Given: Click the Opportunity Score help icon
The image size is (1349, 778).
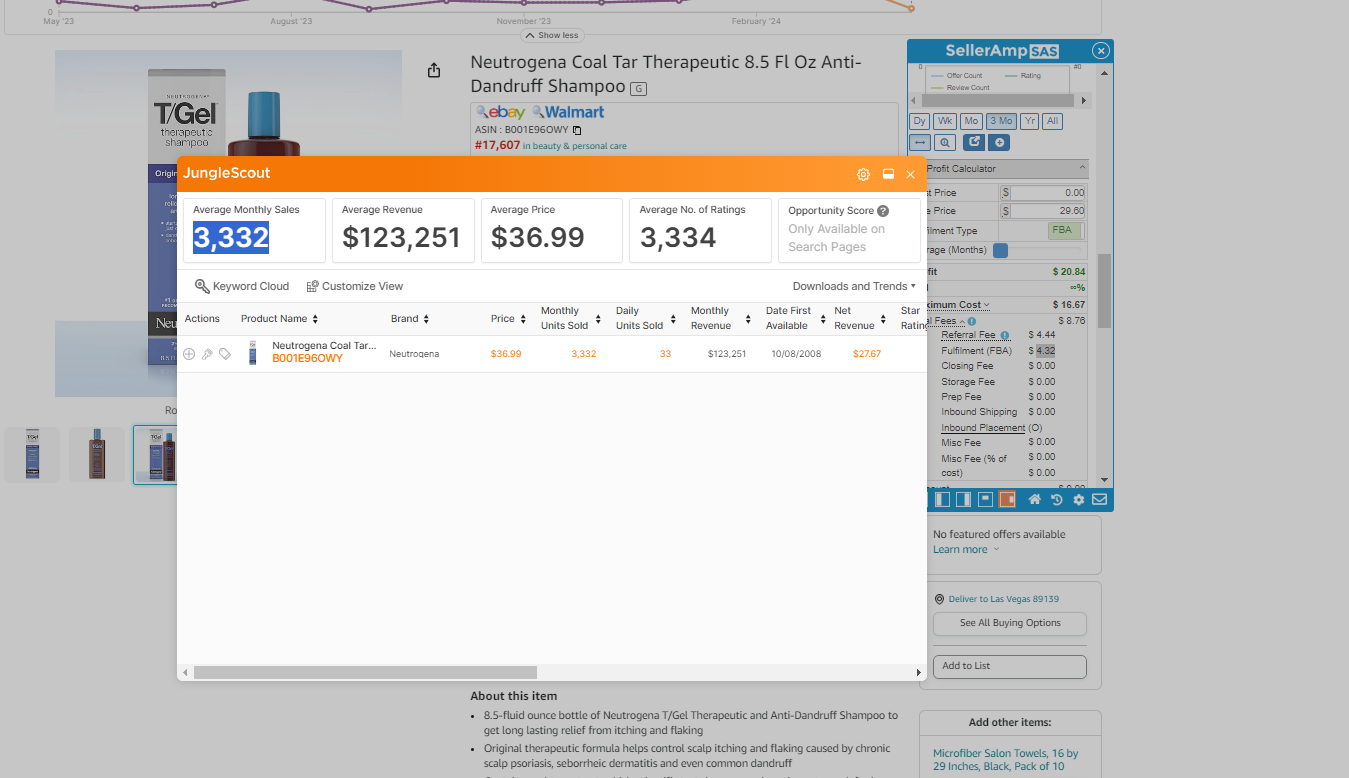Looking at the screenshot, I should pos(883,211).
